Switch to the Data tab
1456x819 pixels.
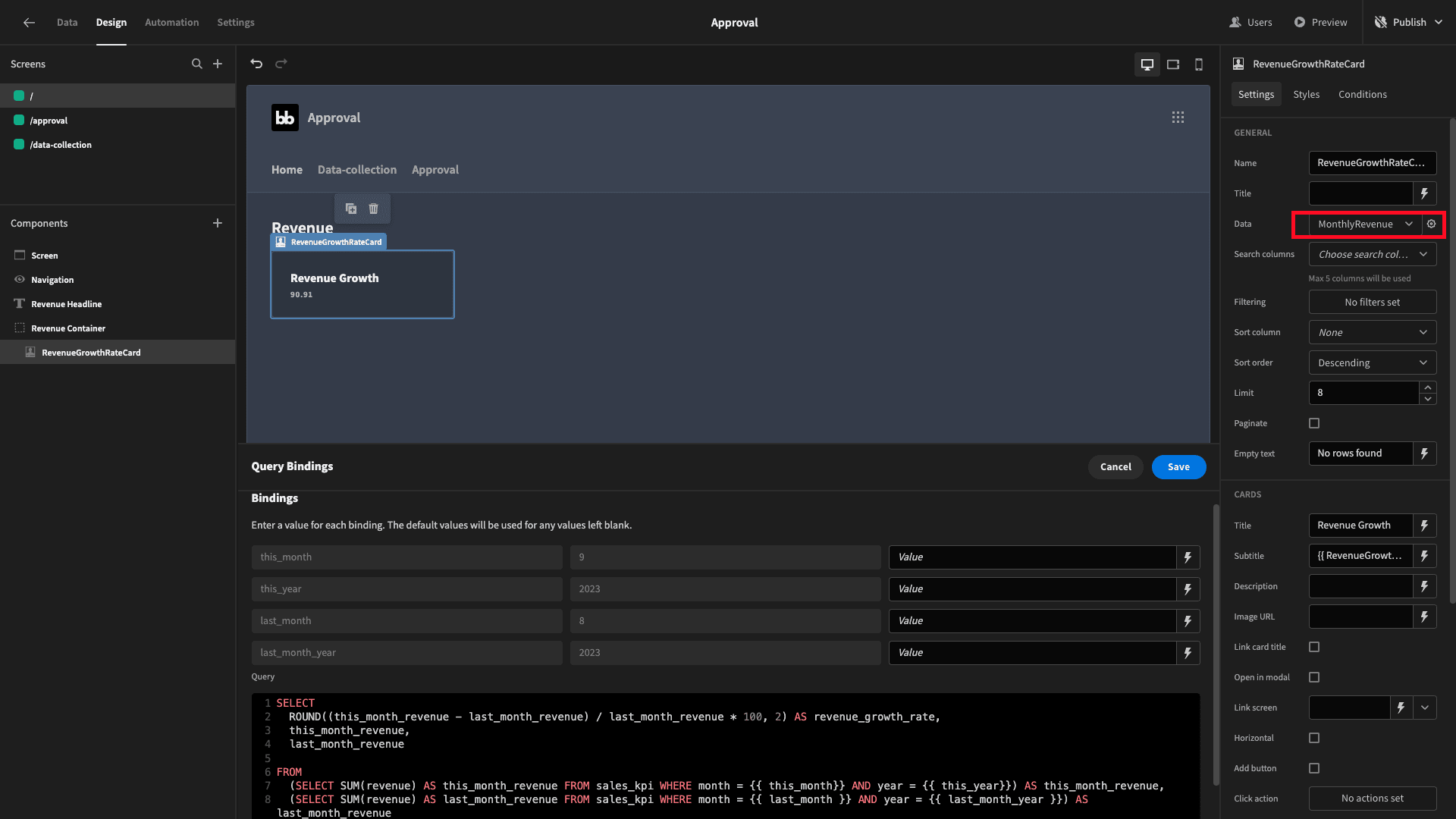coord(67,23)
